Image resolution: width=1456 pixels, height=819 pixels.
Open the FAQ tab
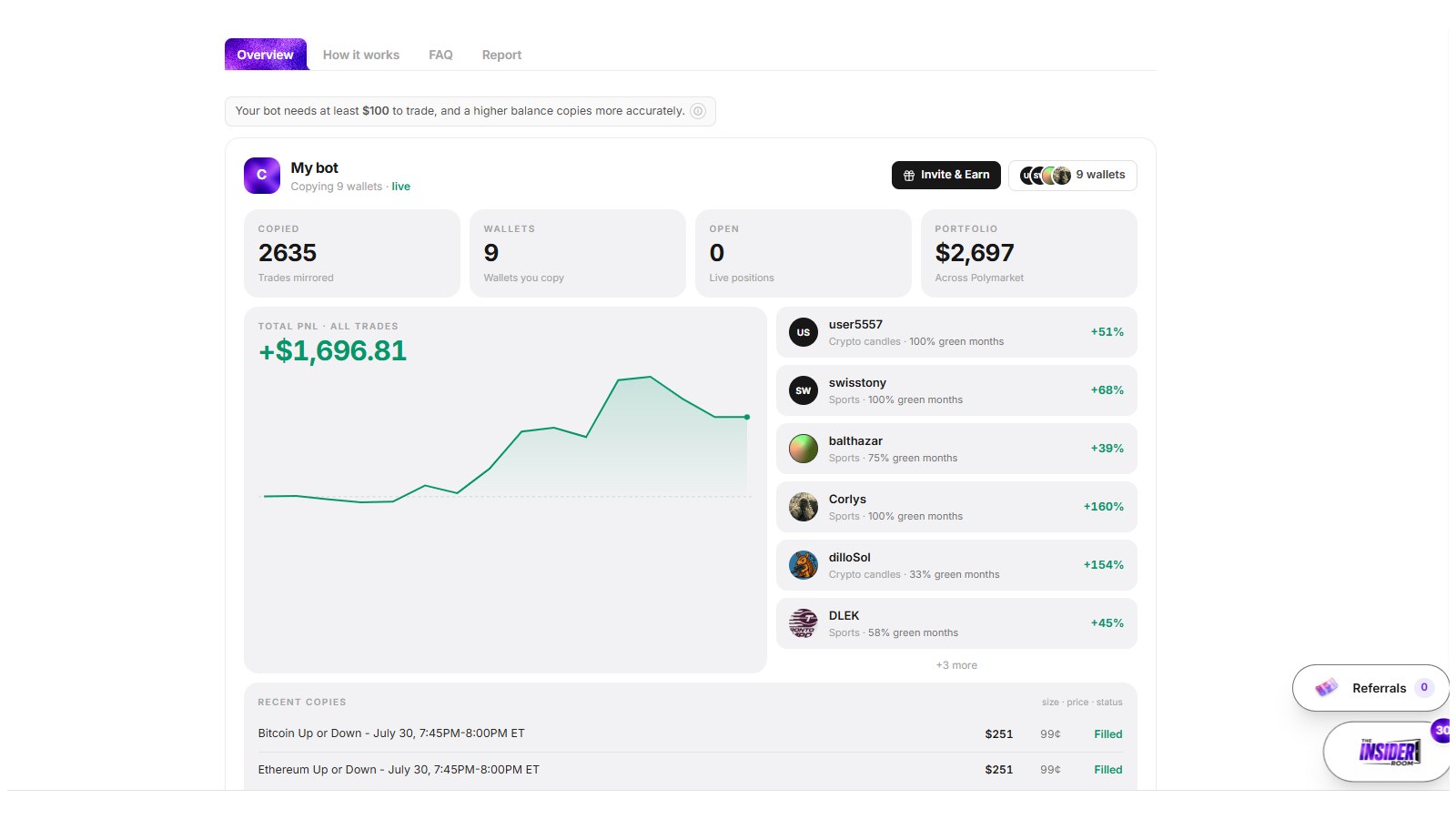click(440, 55)
